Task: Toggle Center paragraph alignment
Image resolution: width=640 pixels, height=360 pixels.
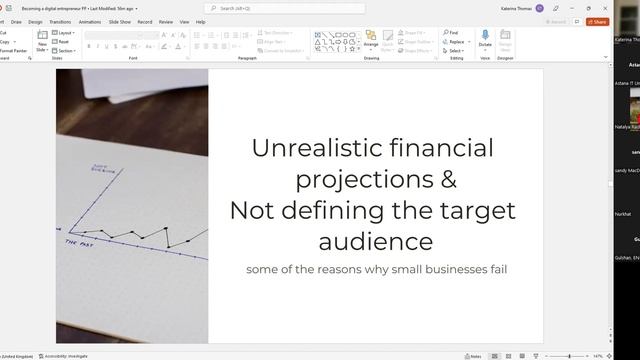Action: click(206, 47)
